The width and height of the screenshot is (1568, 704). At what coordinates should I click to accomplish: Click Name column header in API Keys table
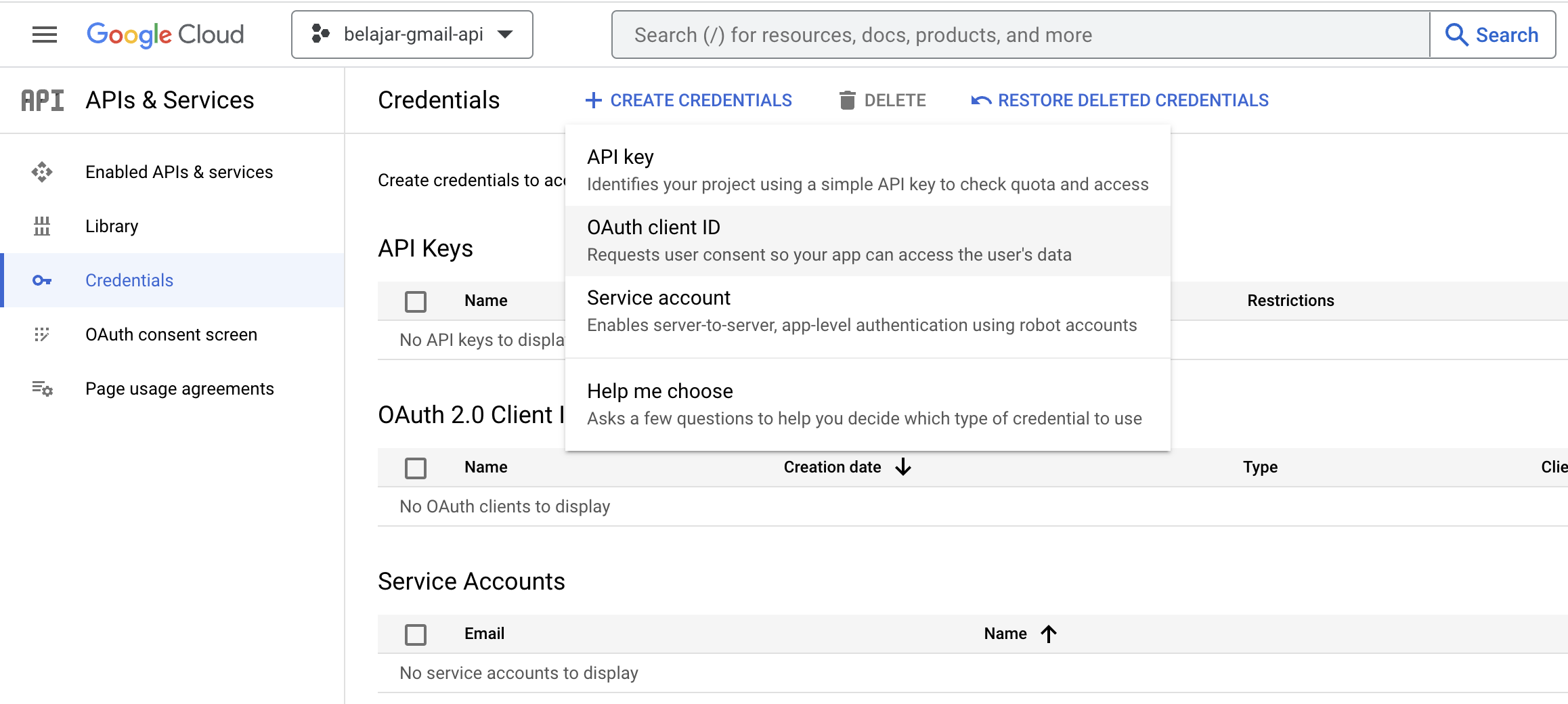click(x=486, y=301)
